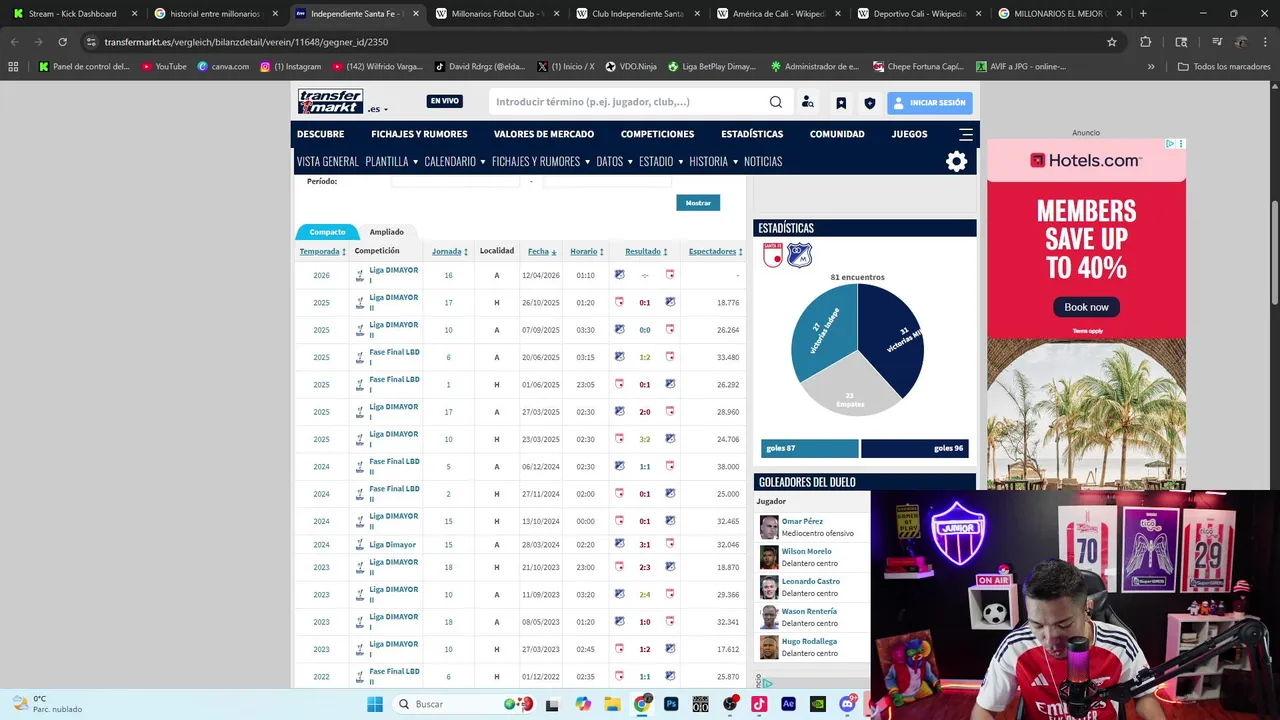Sort the table by Temporada
1280x720 pixels.
[x=322, y=251]
